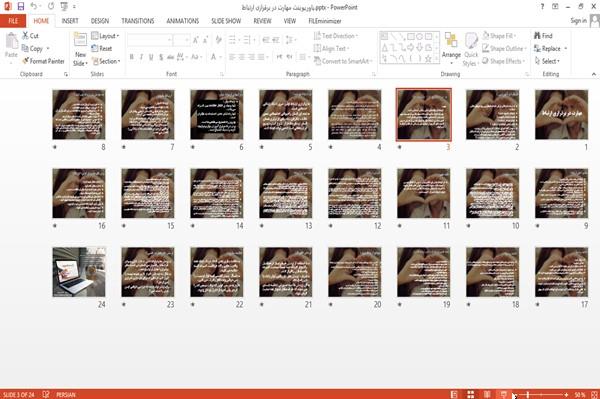Undo the last action

tap(34, 7)
